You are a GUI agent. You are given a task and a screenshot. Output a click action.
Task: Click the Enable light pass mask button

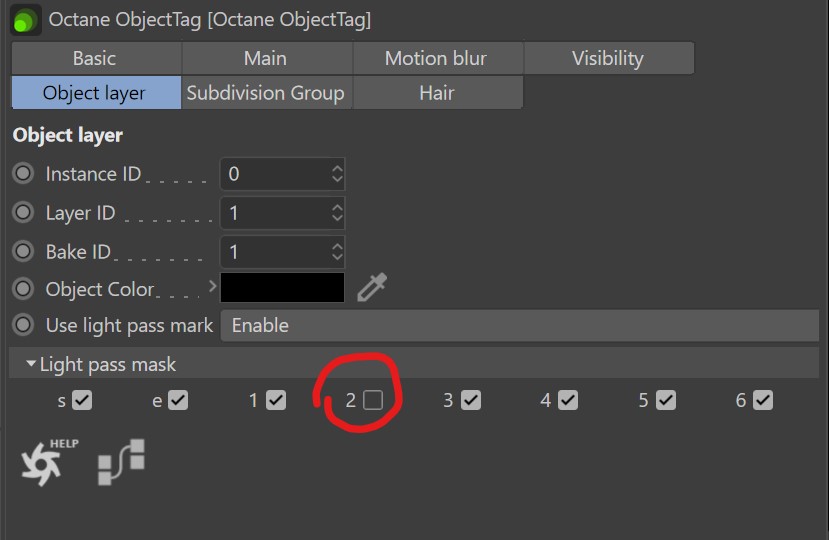519,326
